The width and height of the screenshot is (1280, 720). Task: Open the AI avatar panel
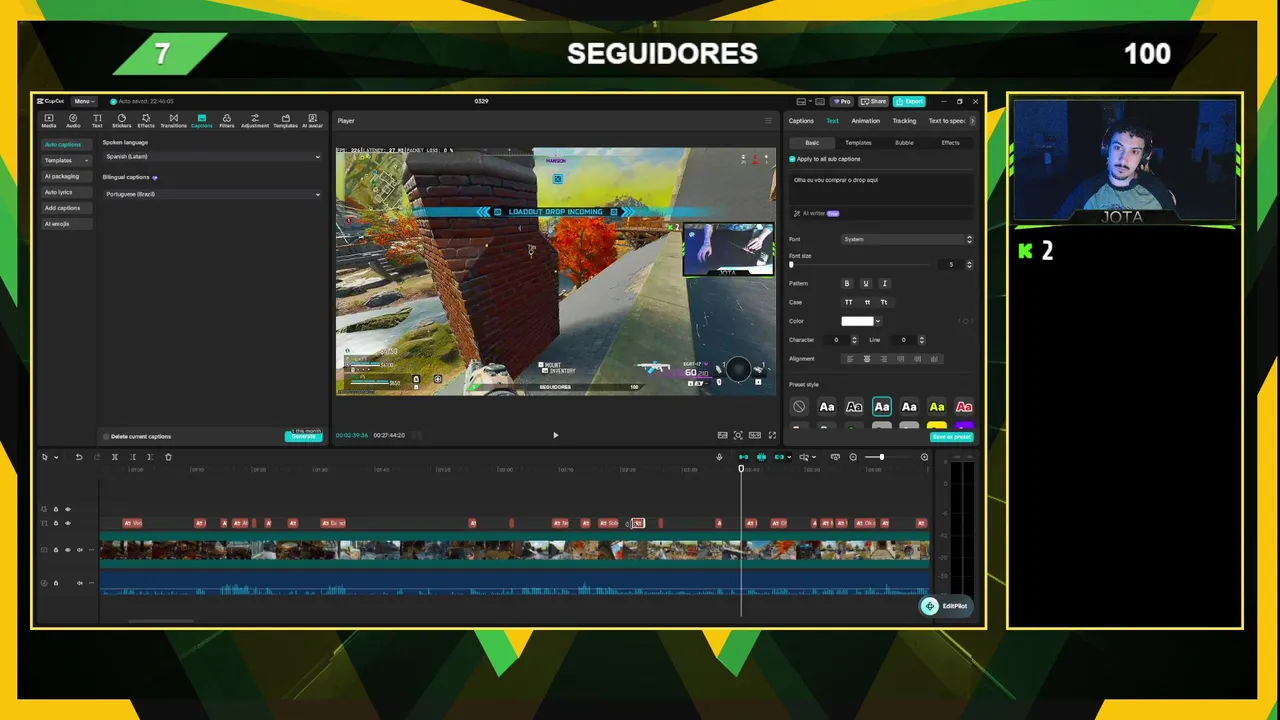point(313,121)
